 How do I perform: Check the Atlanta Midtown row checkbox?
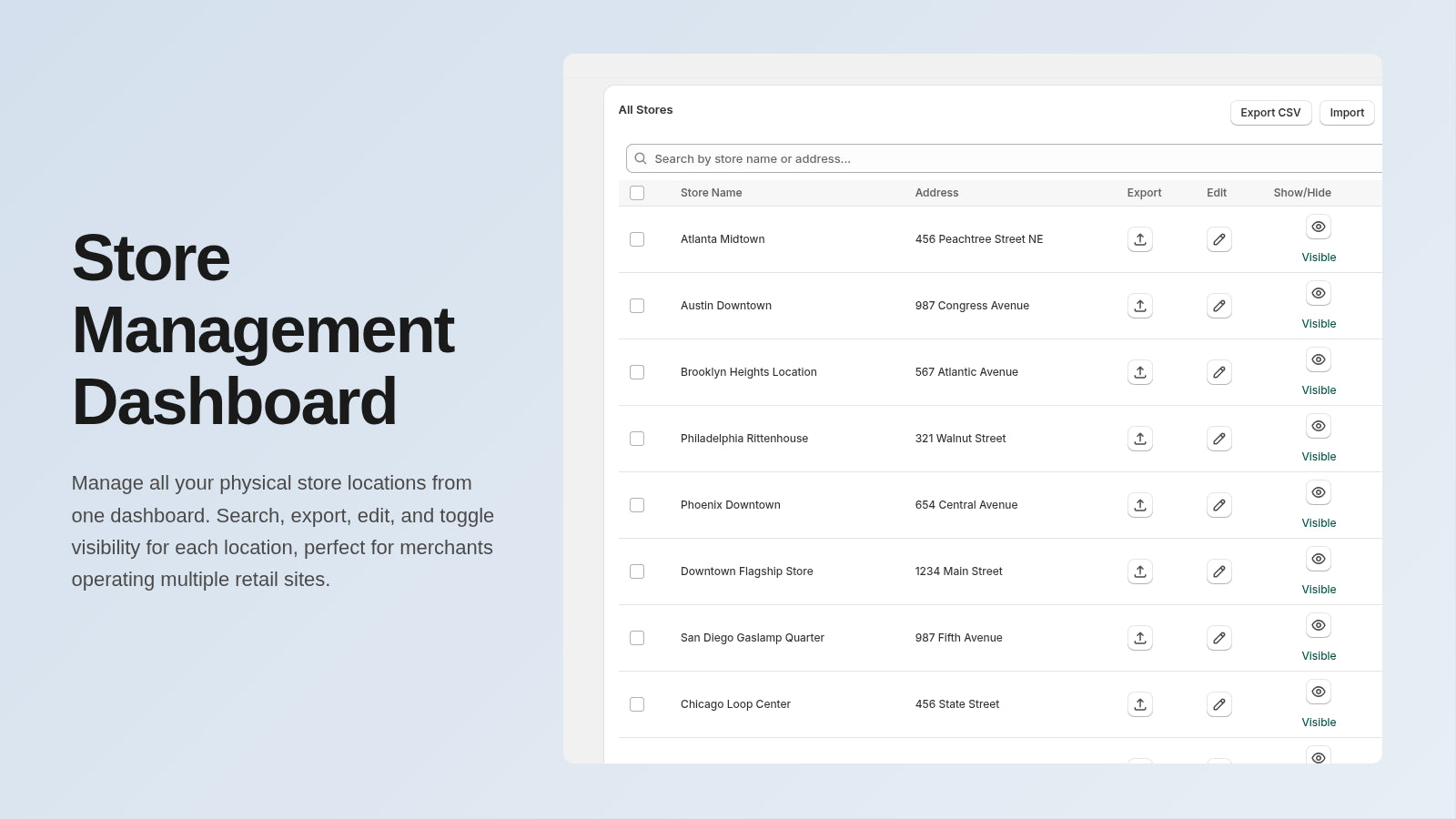[x=637, y=239]
